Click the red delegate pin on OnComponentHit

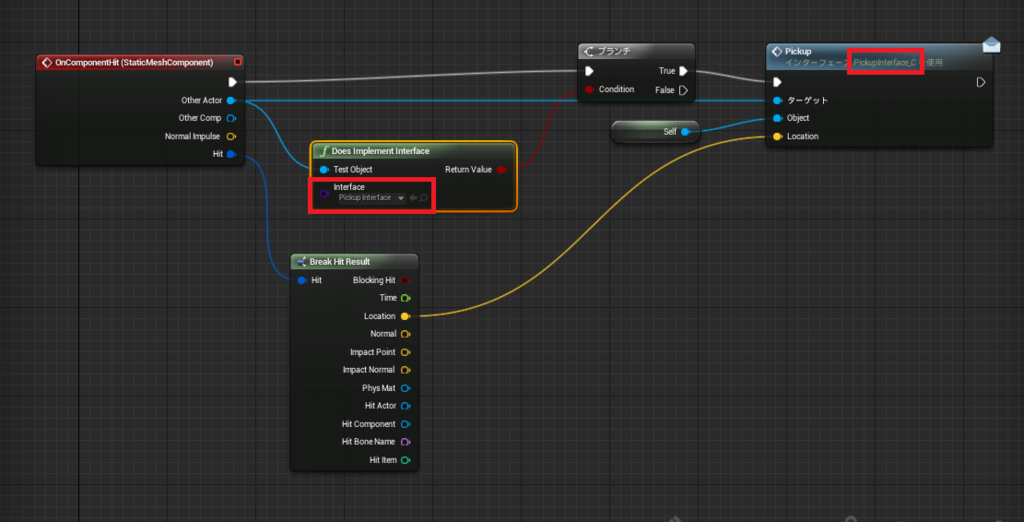pyautogui.click(x=238, y=62)
